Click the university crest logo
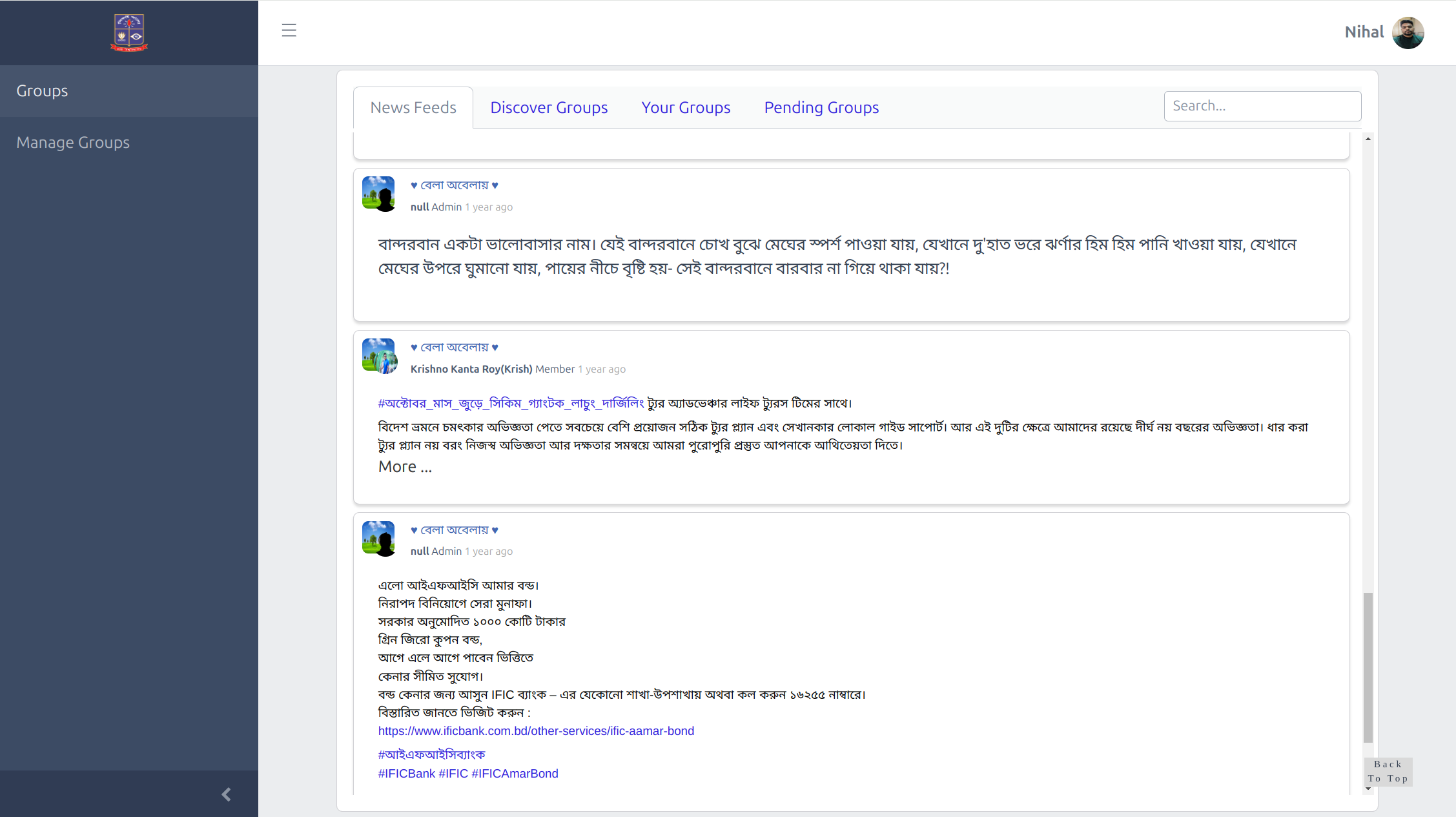 (x=129, y=32)
